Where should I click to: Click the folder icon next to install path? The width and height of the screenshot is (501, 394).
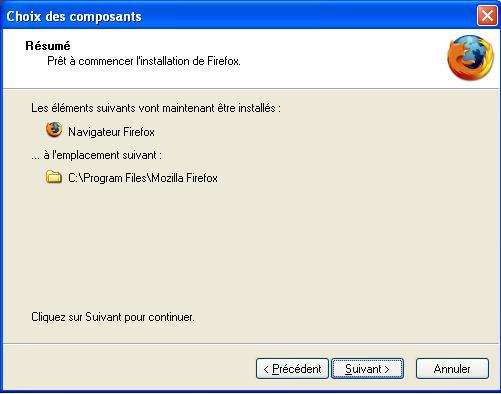coord(54,177)
